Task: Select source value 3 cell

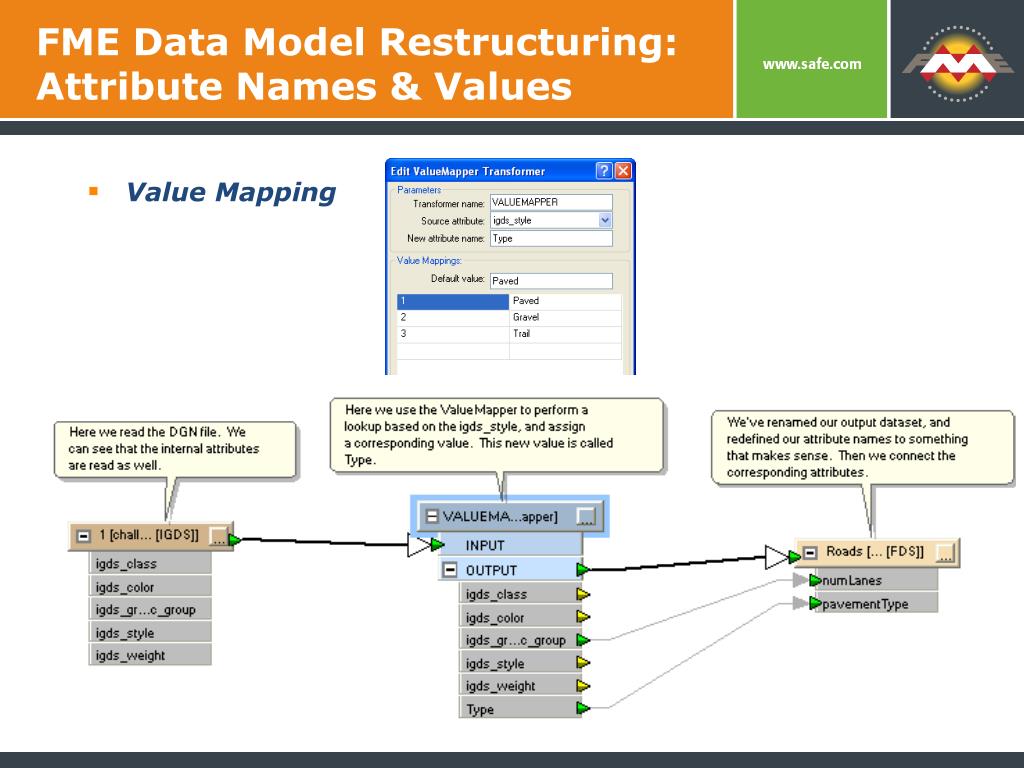Action: pyautogui.click(x=453, y=334)
